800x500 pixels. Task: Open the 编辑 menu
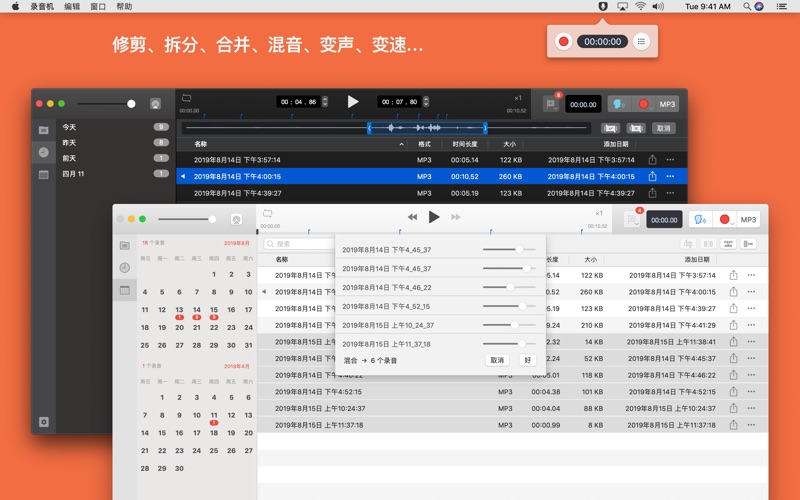(72, 6)
